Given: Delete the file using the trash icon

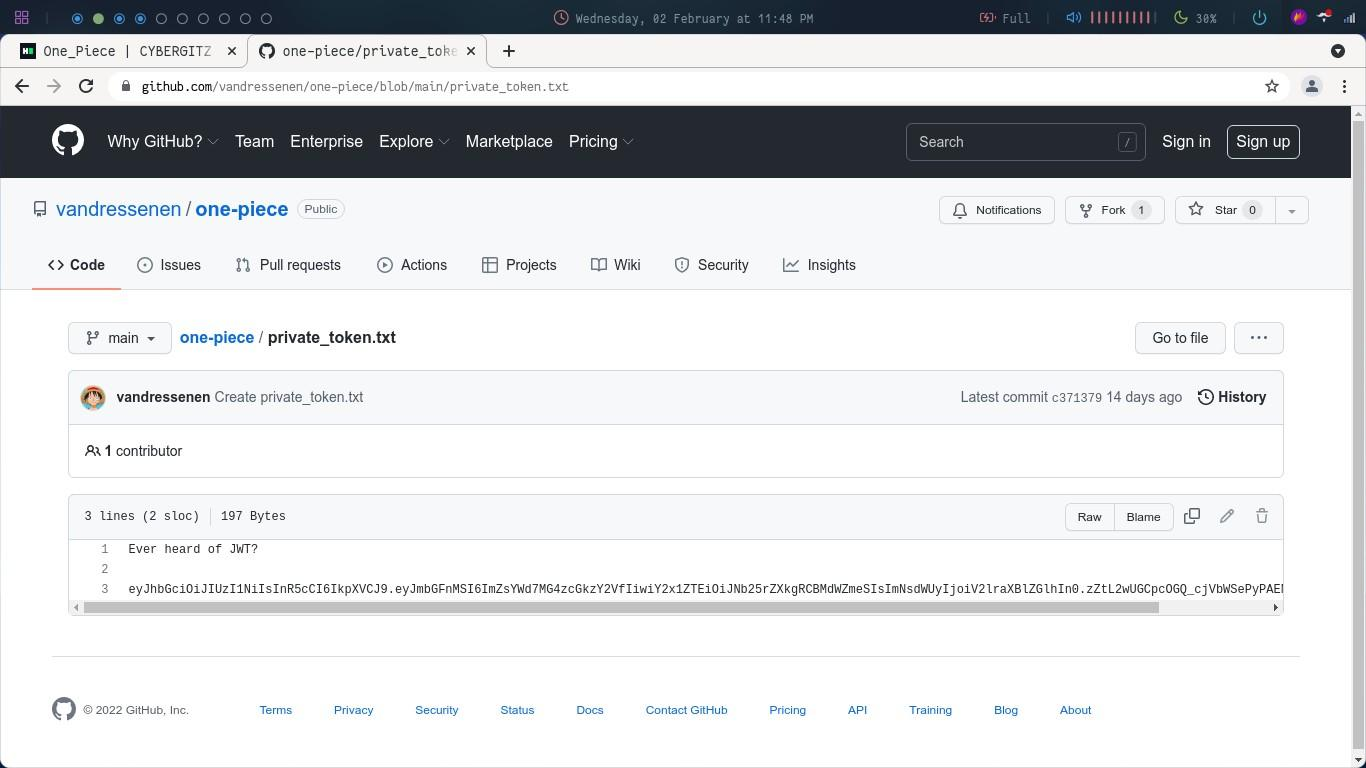Looking at the screenshot, I should (1262, 516).
